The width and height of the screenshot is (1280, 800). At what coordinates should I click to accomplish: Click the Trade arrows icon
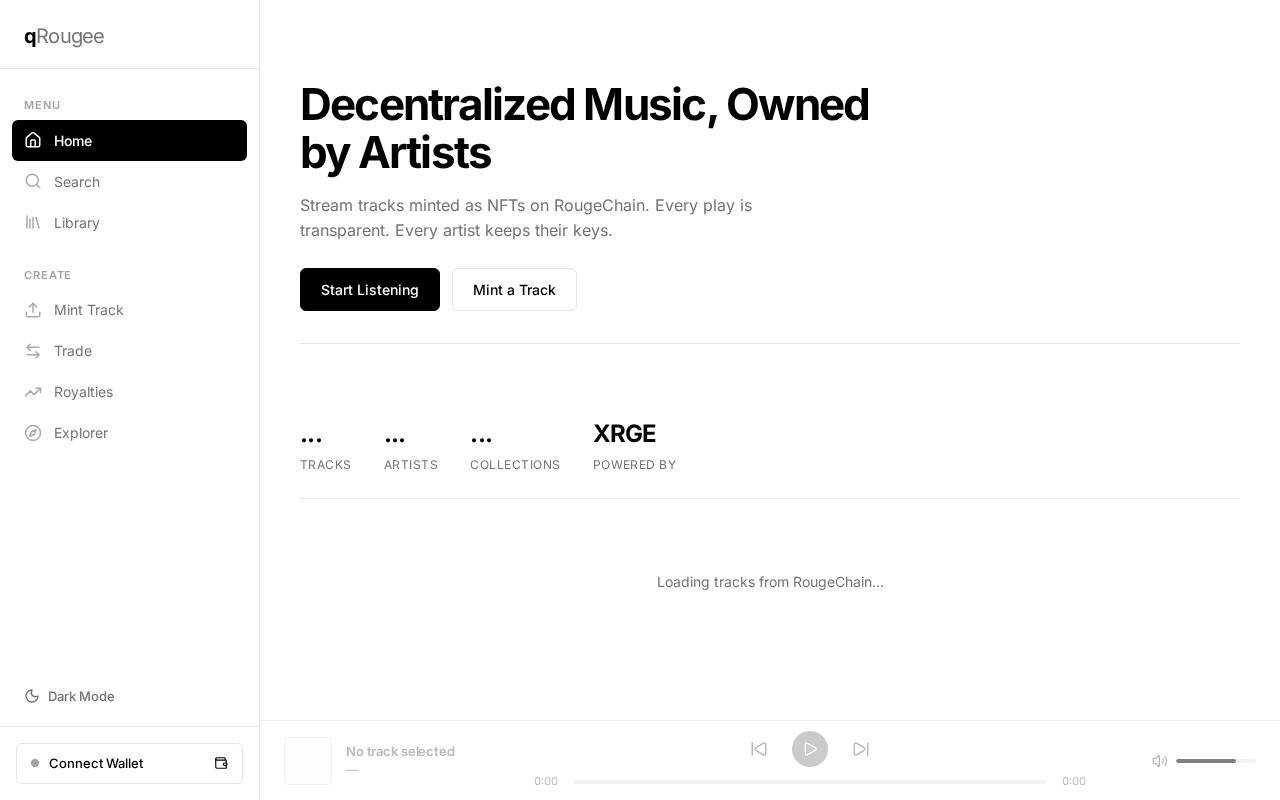click(33, 351)
